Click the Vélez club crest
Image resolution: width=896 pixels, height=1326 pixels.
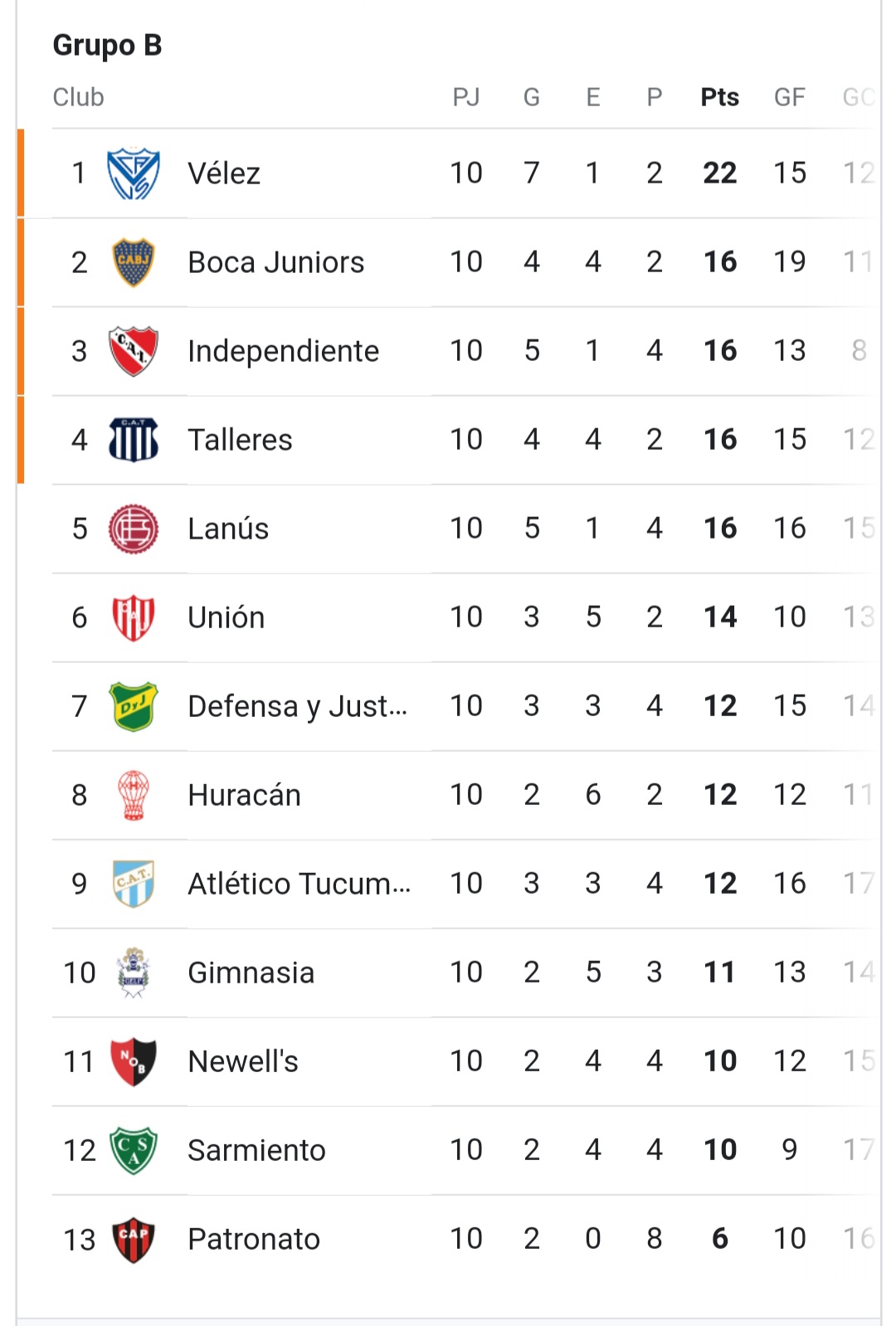134,173
